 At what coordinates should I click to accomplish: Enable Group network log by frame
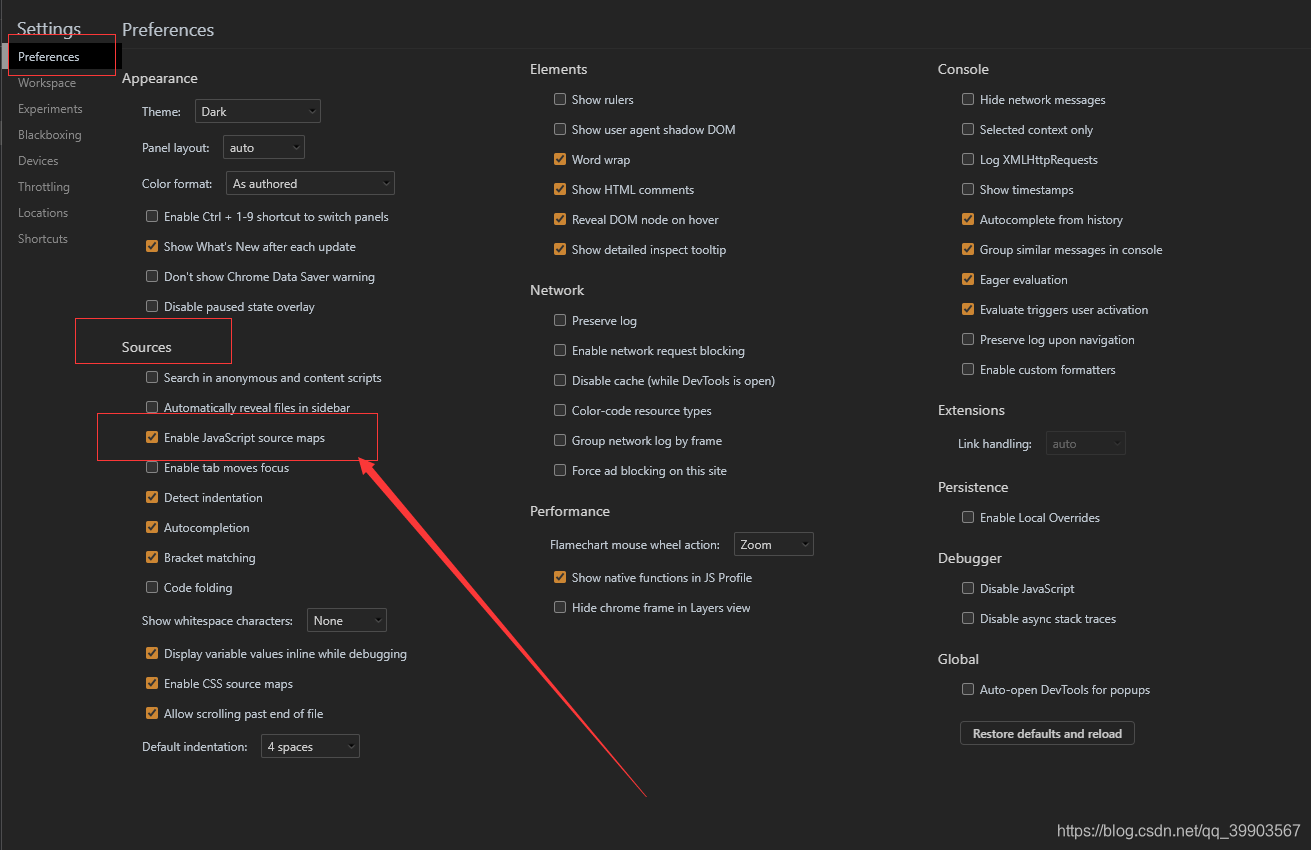[560, 440]
